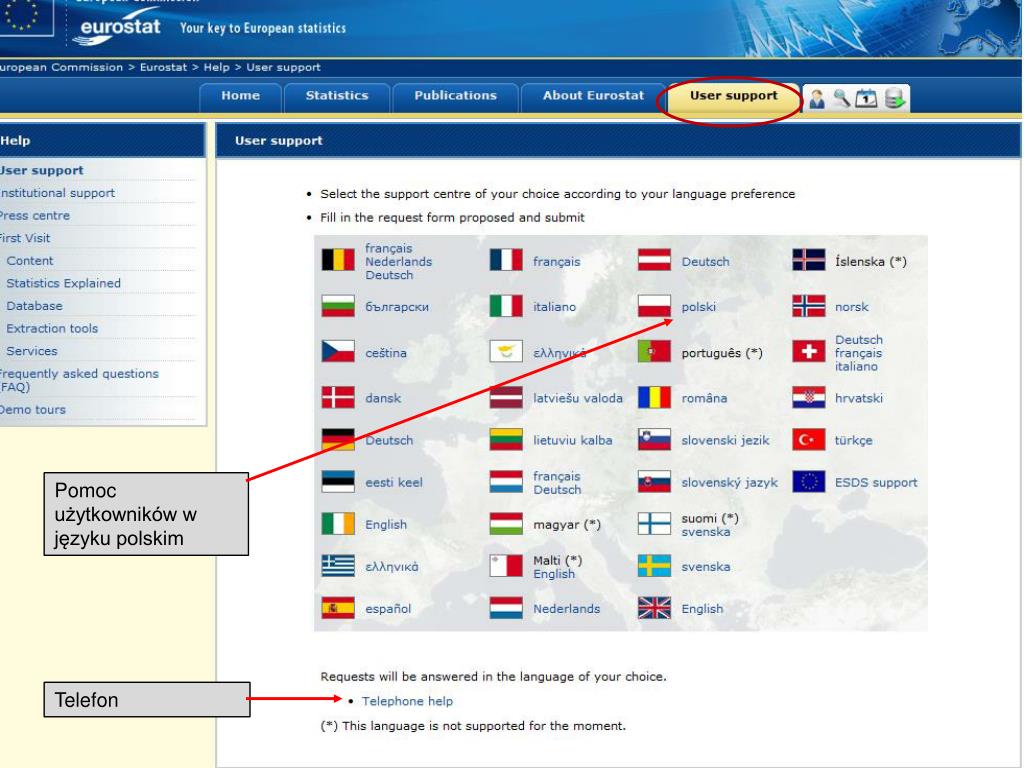Open Frequently asked questions (FAQ)
Viewport: 1024px width, 768px height.
click(79, 380)
